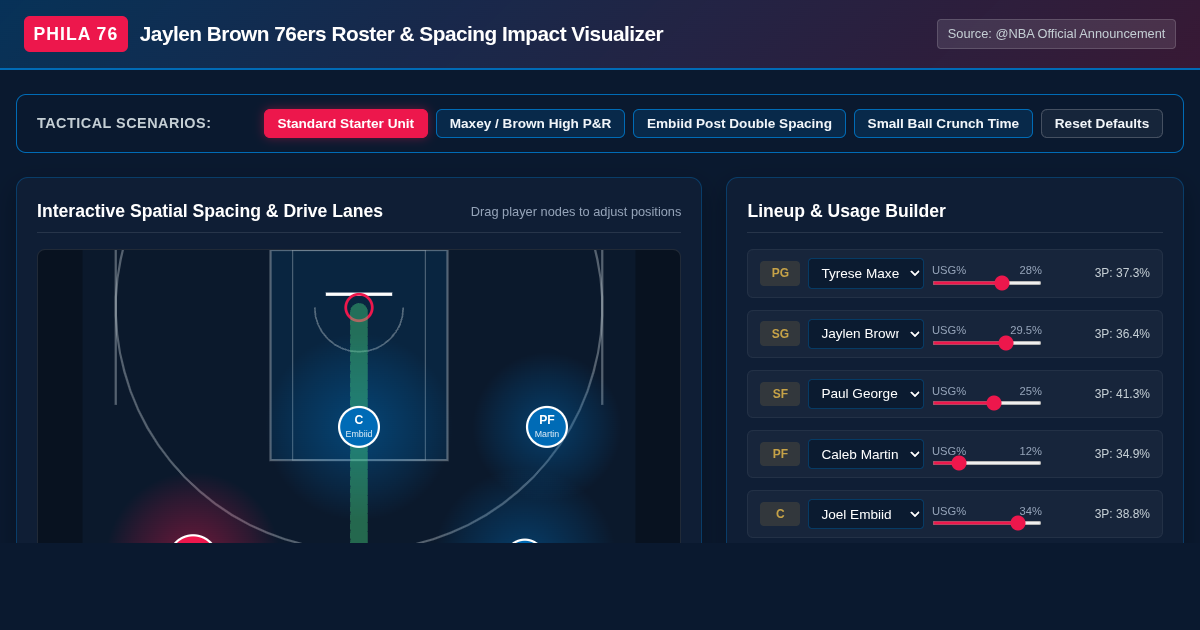Image resolution: width=1200 pixels, height=630 pixels.
Task: Click the Interactive Spatial Spacing & Drive Lanes heading
Action: tap(210, 211)
